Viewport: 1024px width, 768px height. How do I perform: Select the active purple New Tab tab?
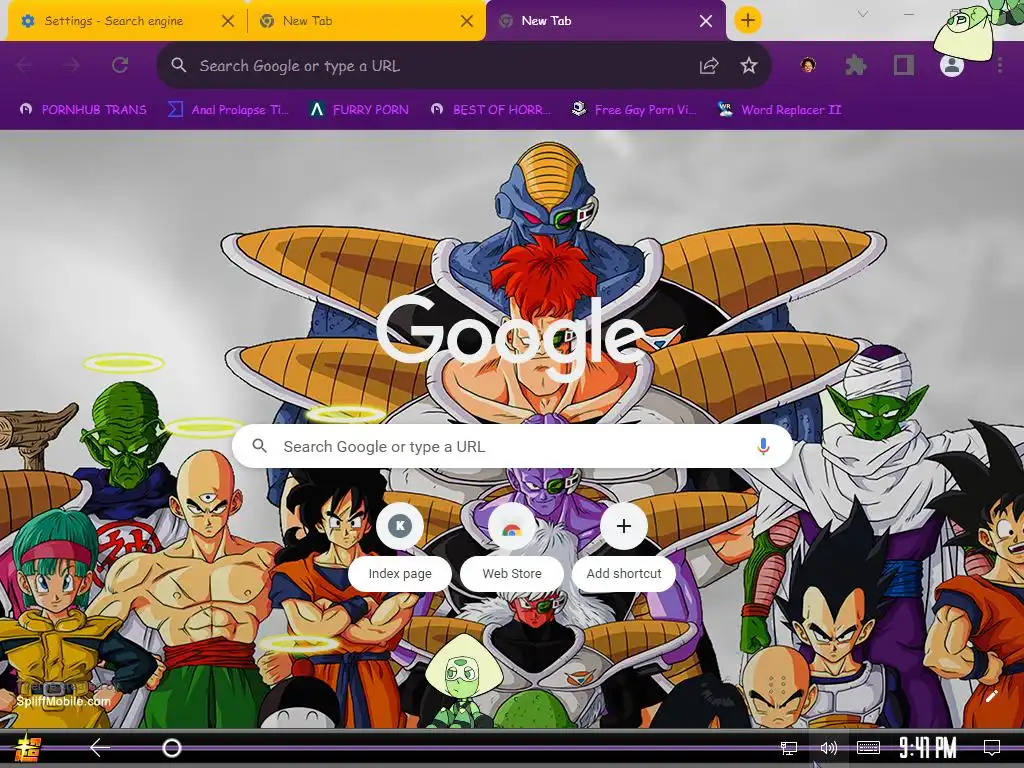point(605,21)
